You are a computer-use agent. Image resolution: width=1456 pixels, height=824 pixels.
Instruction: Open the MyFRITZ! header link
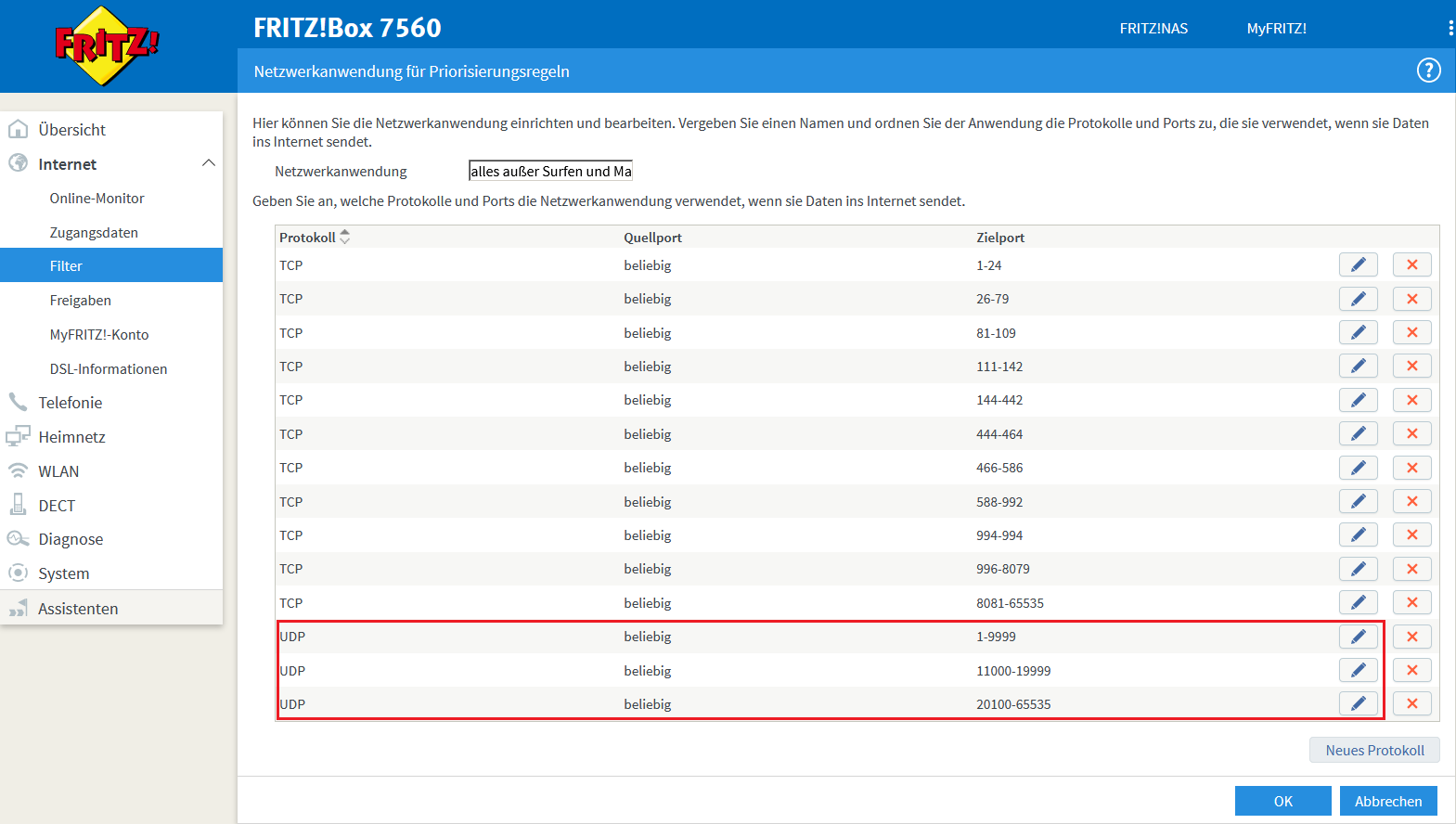1276,29
